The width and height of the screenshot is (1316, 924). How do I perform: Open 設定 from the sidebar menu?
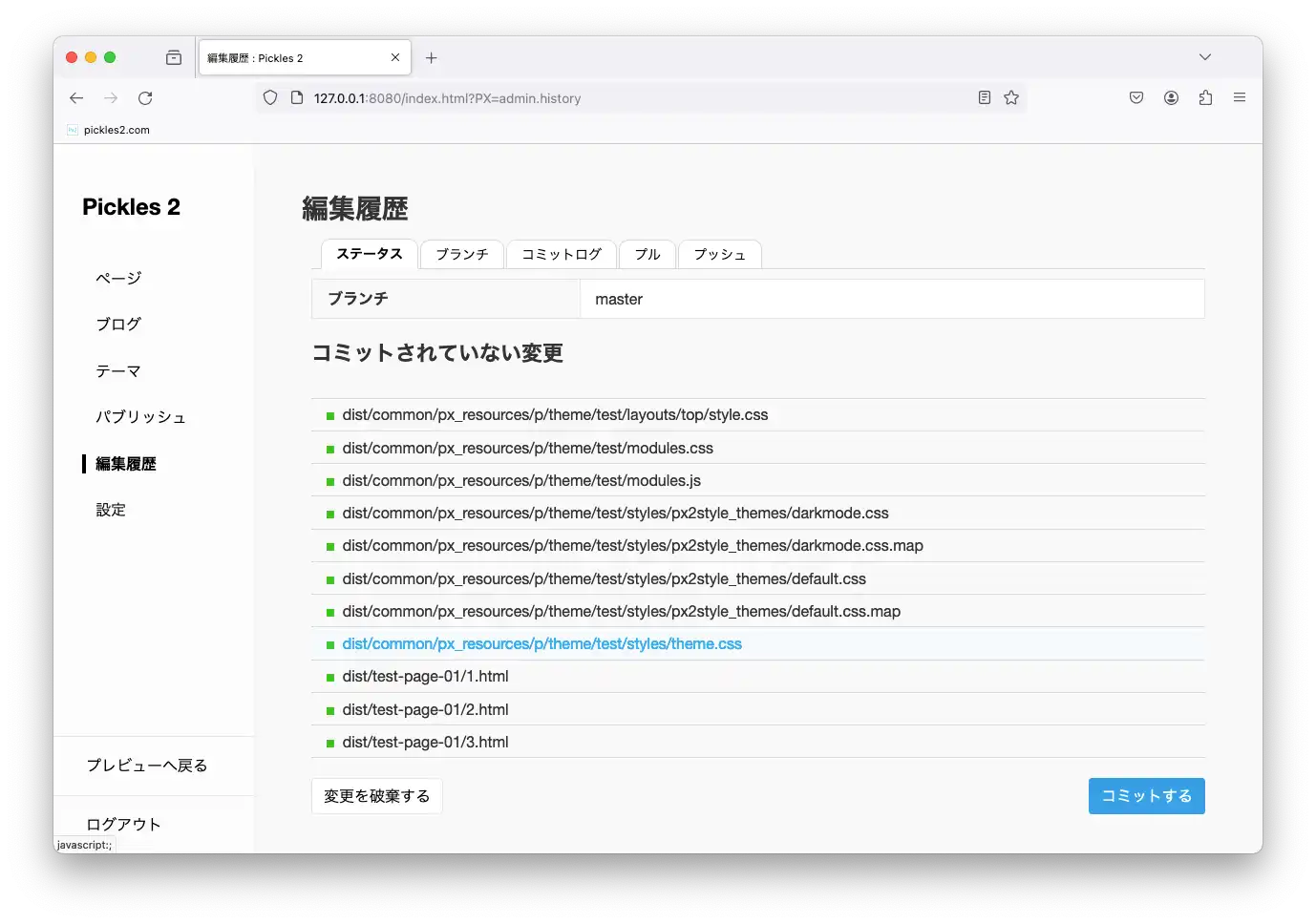(x=111, y=510)
